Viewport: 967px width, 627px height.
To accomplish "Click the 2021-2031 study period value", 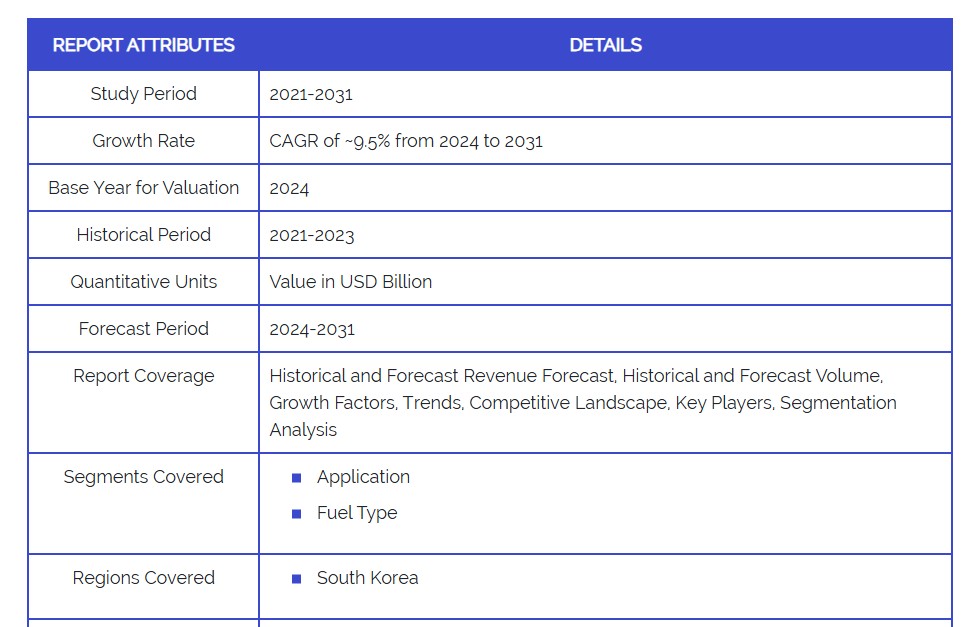I will 311,95.
